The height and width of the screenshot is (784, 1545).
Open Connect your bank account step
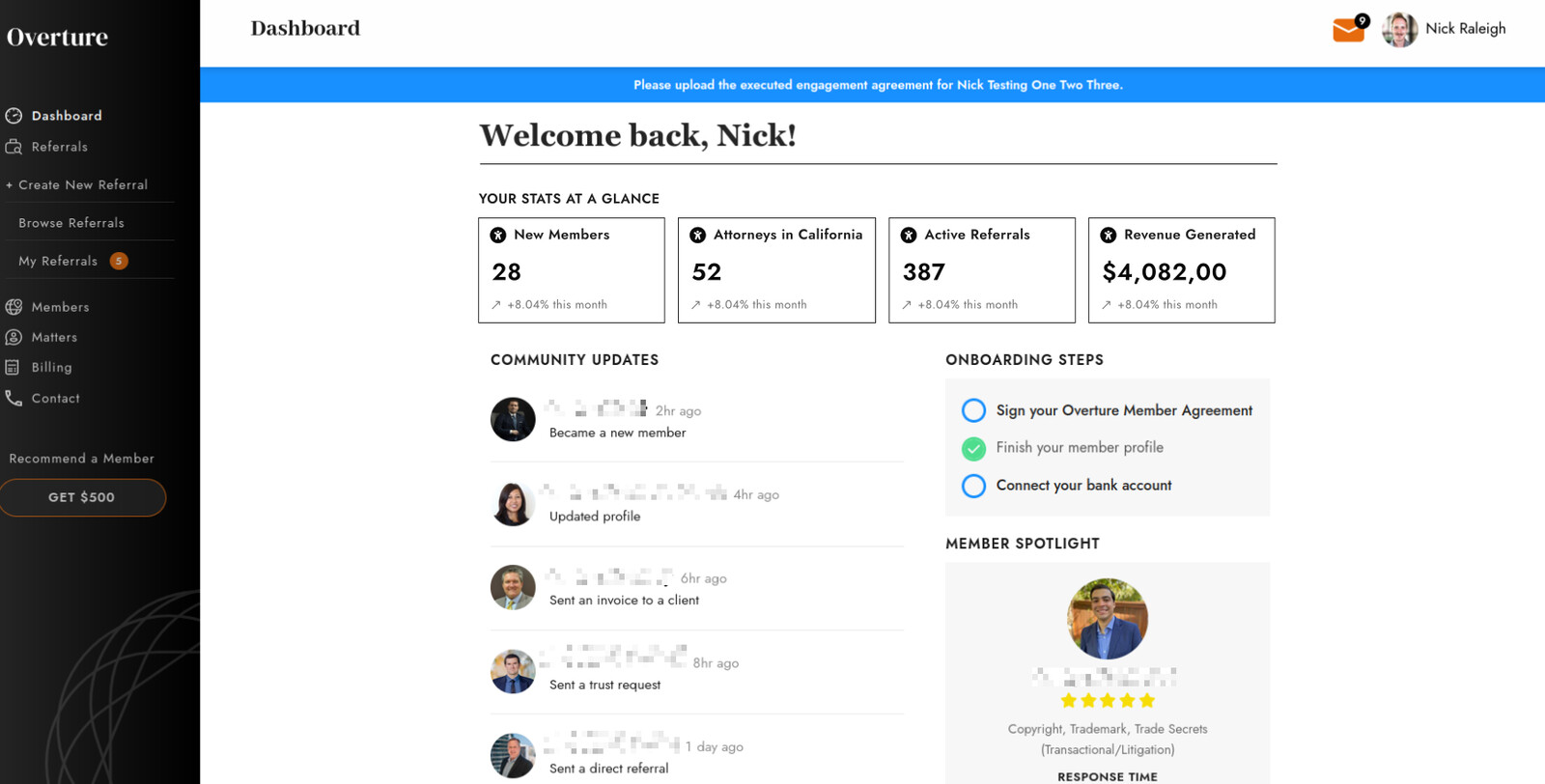(x=1083, y=486)
